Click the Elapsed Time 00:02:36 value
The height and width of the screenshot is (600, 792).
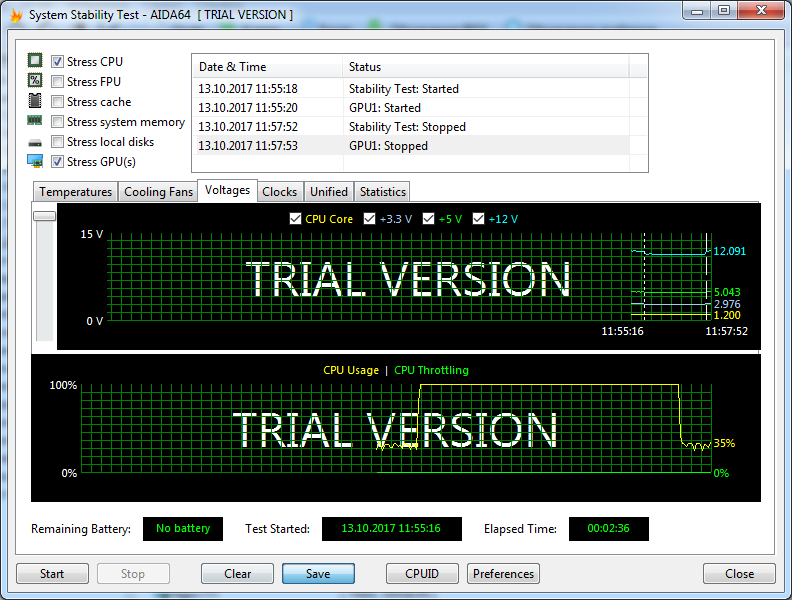point(609,529)
